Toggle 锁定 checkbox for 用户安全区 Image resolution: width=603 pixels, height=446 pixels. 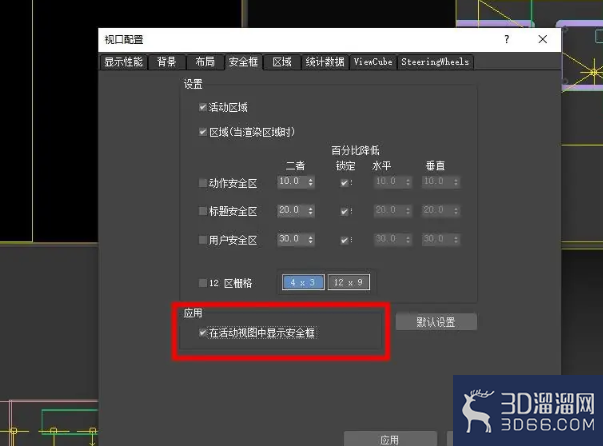344,240
